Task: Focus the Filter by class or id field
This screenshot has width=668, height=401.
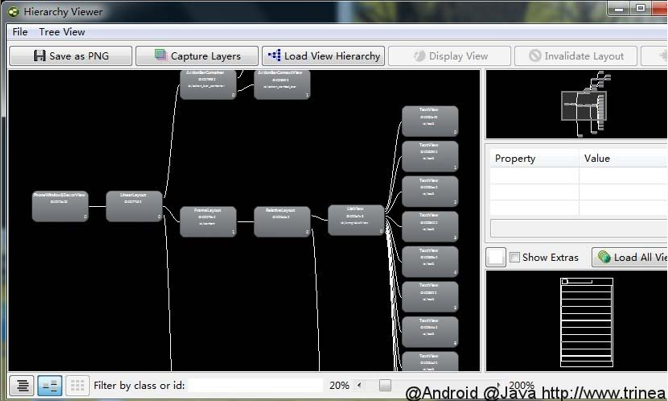Action: pos(256,385)
